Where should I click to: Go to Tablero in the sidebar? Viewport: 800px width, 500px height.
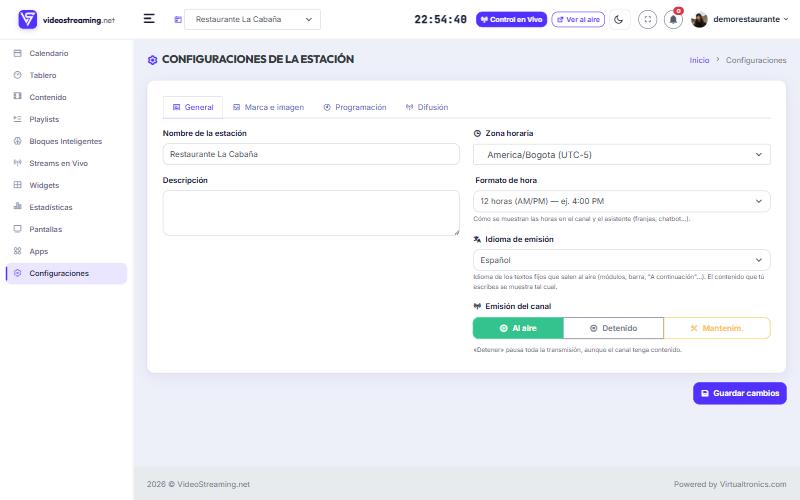click(66, 75)
